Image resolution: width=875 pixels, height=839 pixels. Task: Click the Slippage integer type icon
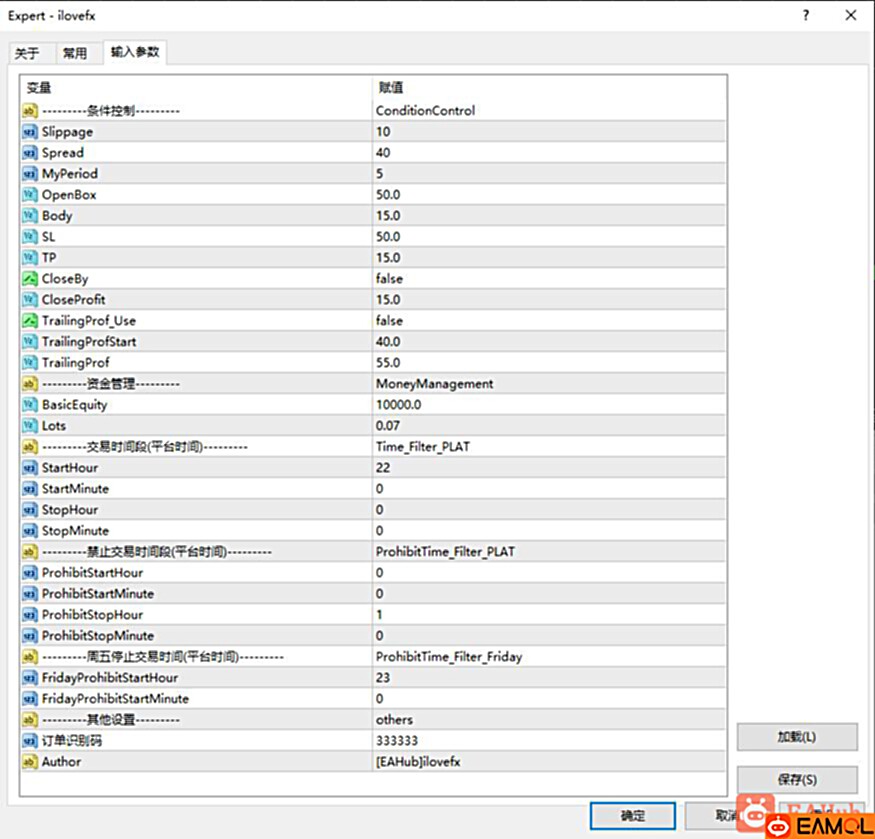[30, 132]
